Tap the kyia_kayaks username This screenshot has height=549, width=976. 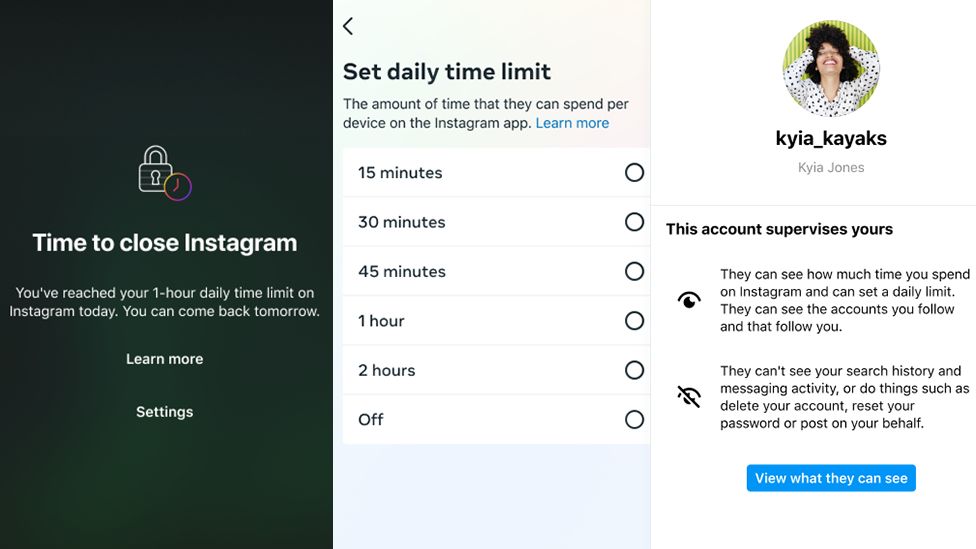pos(831,138)
